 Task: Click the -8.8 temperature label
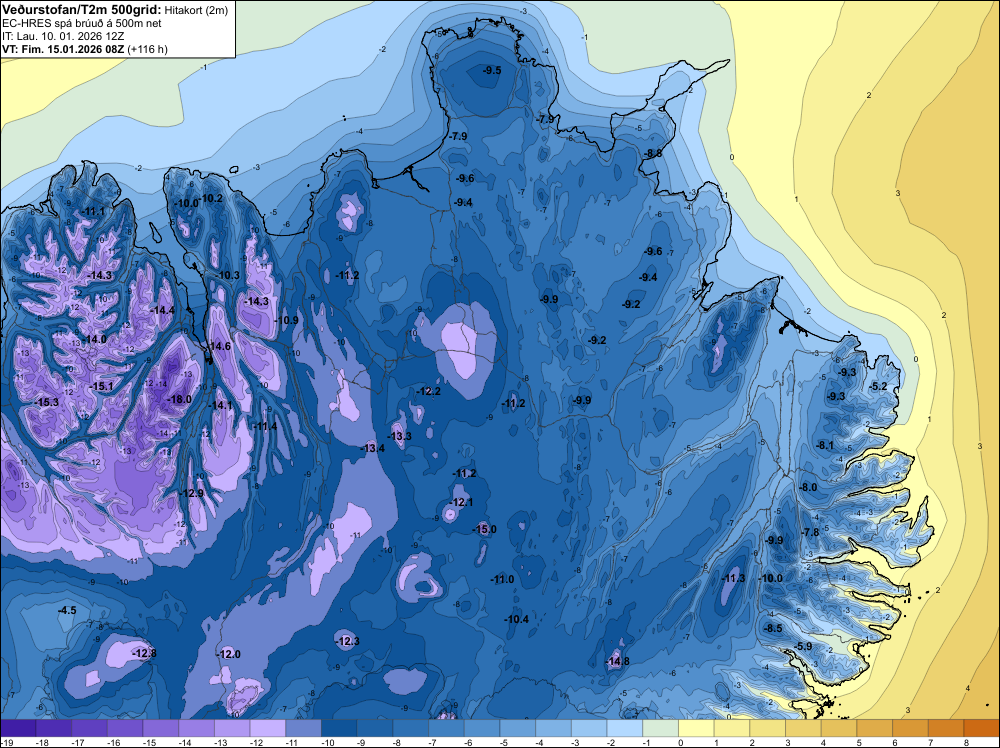(x=652, y=153)
